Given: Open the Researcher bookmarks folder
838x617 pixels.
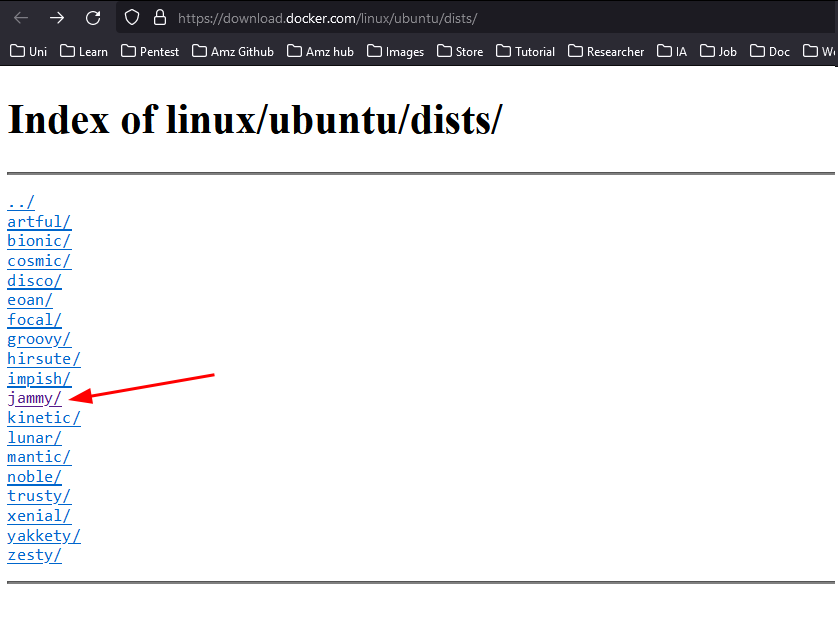Looking at the screenshot, I should point(606,51).
